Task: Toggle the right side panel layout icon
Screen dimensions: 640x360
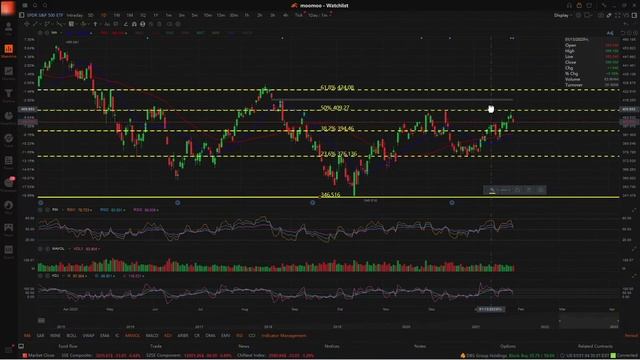Action: [634, 15]
